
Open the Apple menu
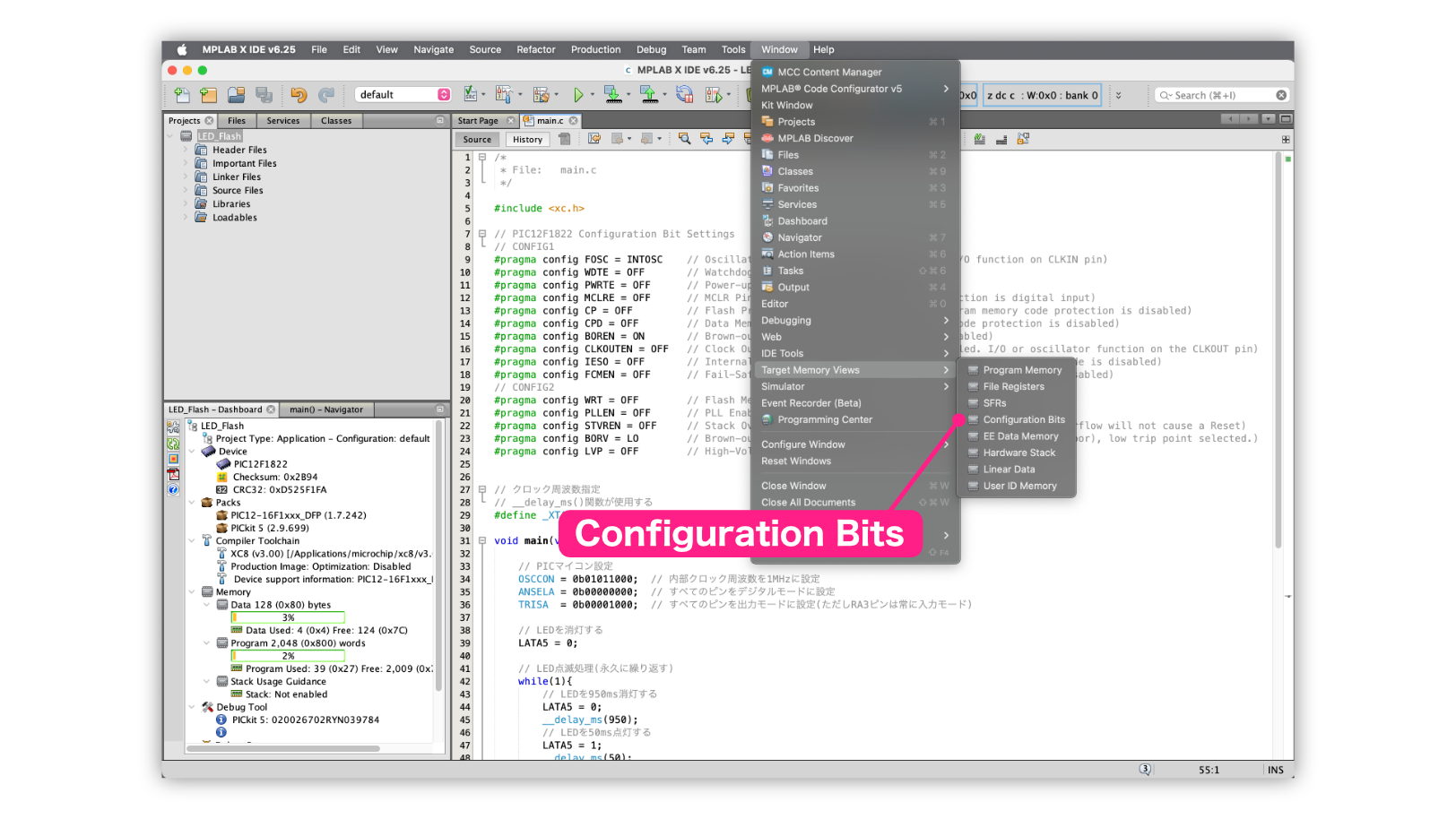point(182,49)
